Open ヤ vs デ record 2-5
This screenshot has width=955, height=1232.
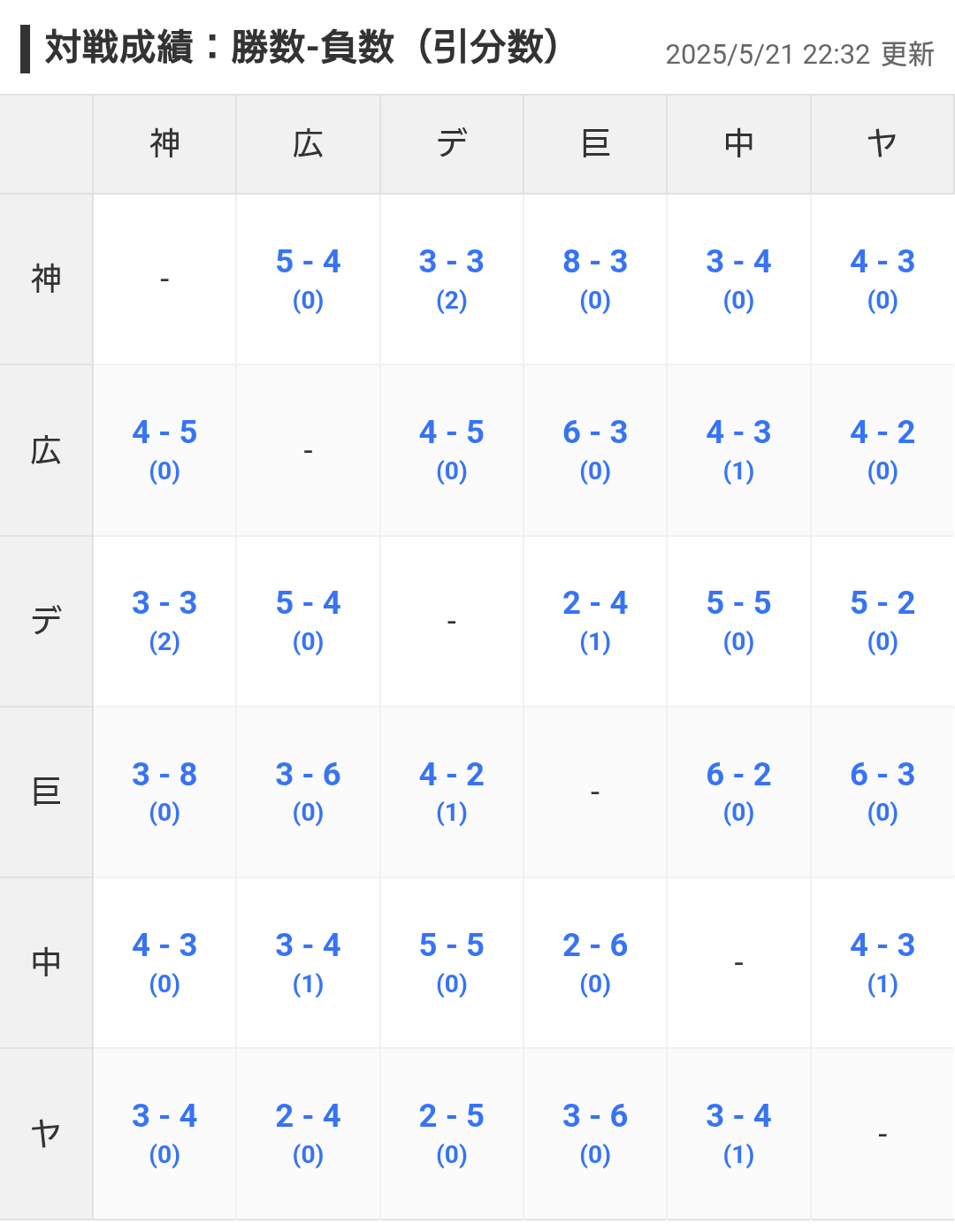point(452,1133)
